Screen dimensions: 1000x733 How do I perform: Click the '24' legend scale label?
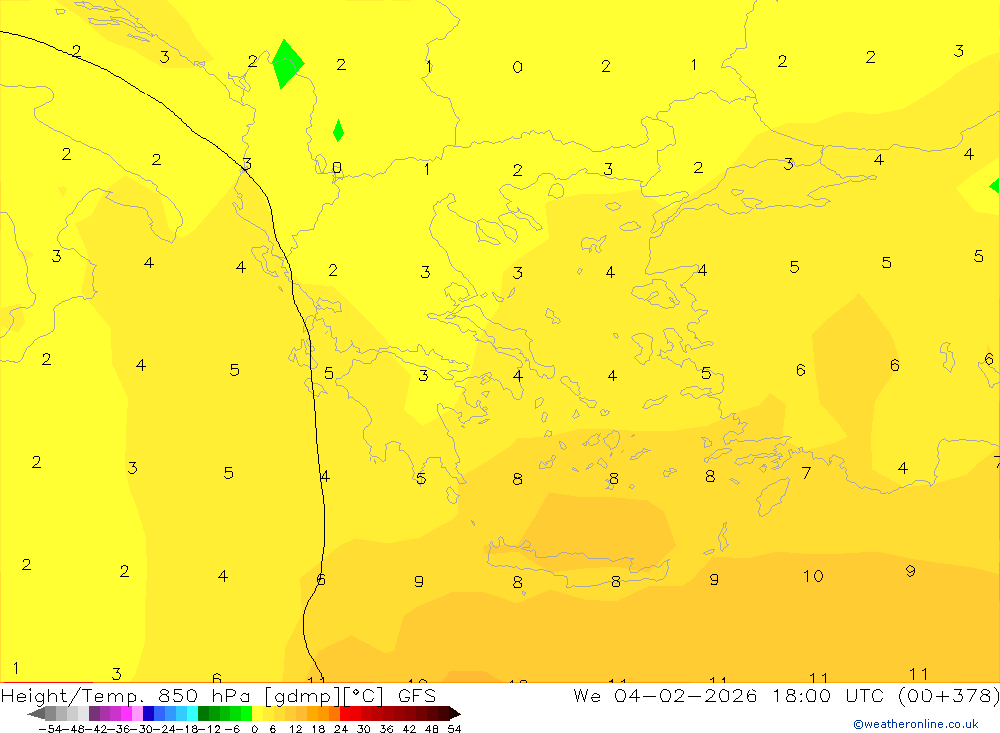341,729
